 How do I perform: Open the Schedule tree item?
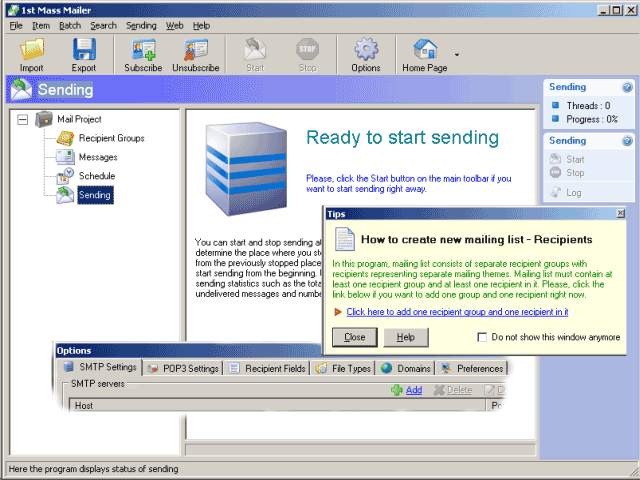coord(97,176)
